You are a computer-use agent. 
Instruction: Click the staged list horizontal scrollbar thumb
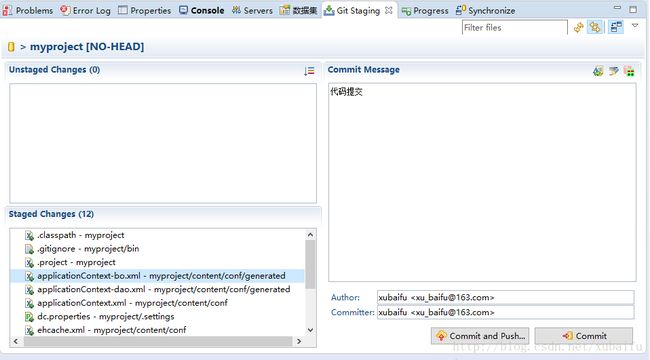point(158,341)
